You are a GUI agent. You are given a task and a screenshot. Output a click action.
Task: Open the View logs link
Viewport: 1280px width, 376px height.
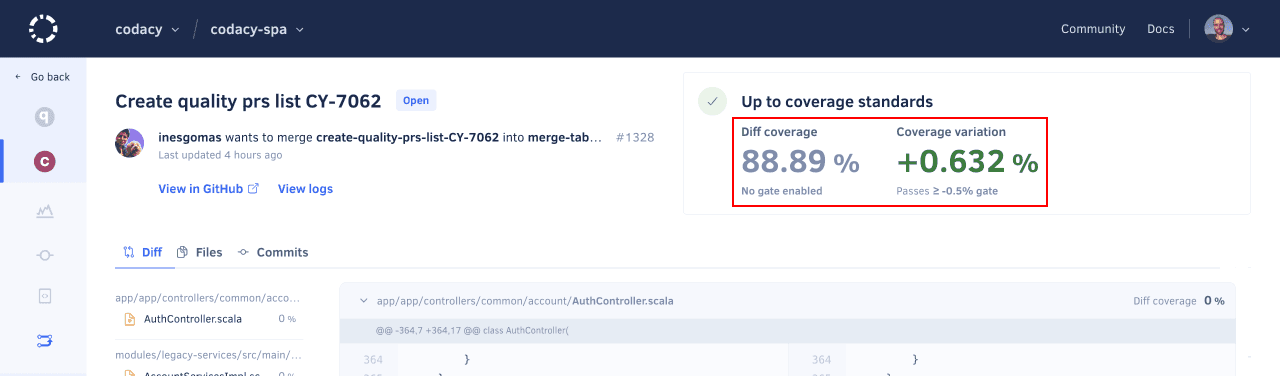tap(305, 189)
